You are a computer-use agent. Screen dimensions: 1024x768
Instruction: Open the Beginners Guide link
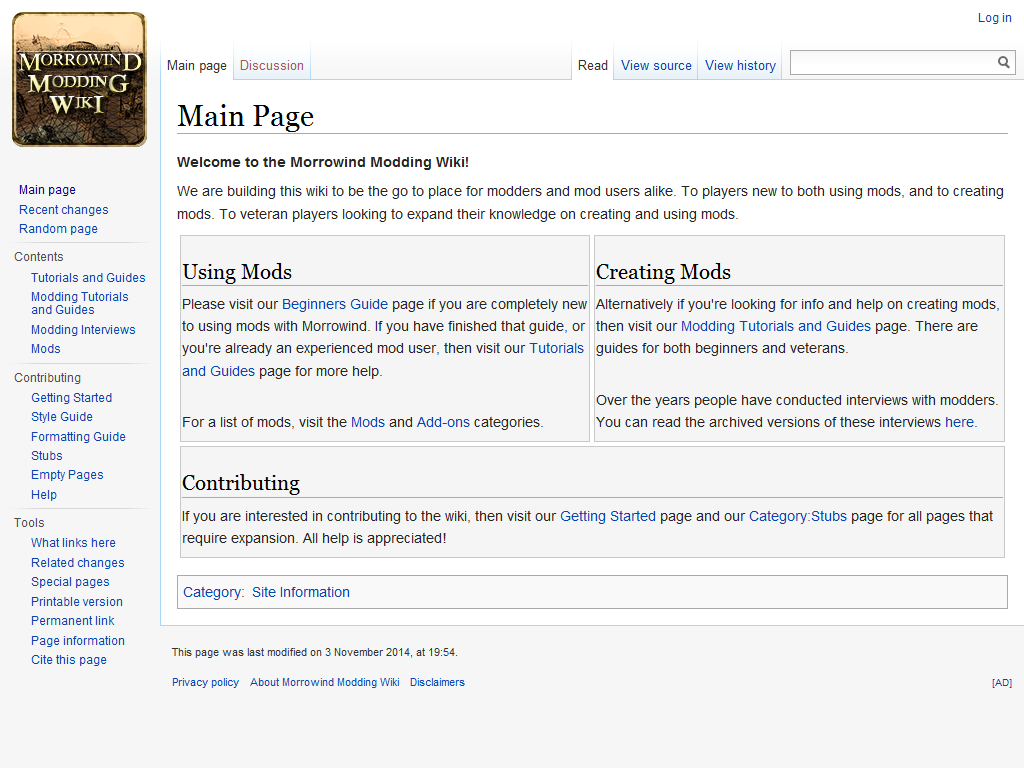[334, 304]
